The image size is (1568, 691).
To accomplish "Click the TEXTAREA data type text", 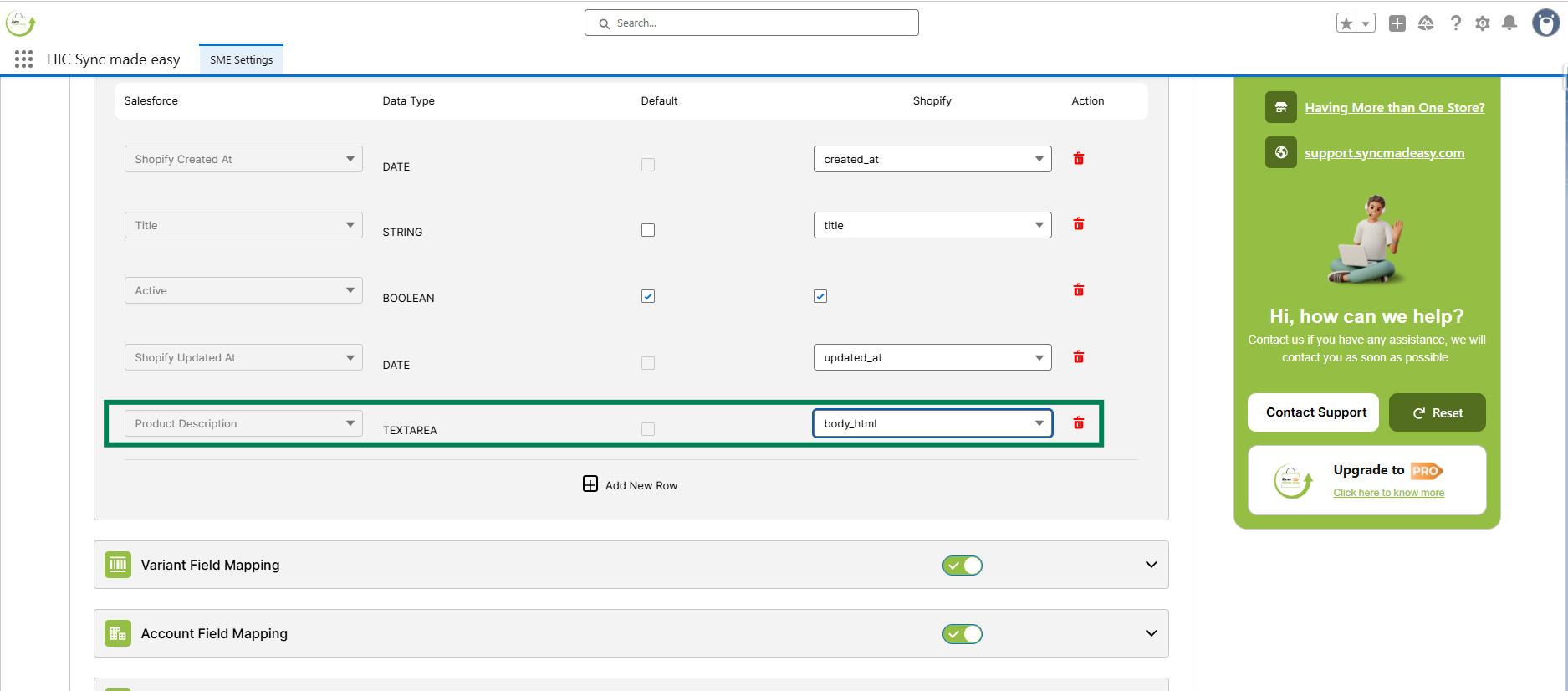I will tap(410, 430).
